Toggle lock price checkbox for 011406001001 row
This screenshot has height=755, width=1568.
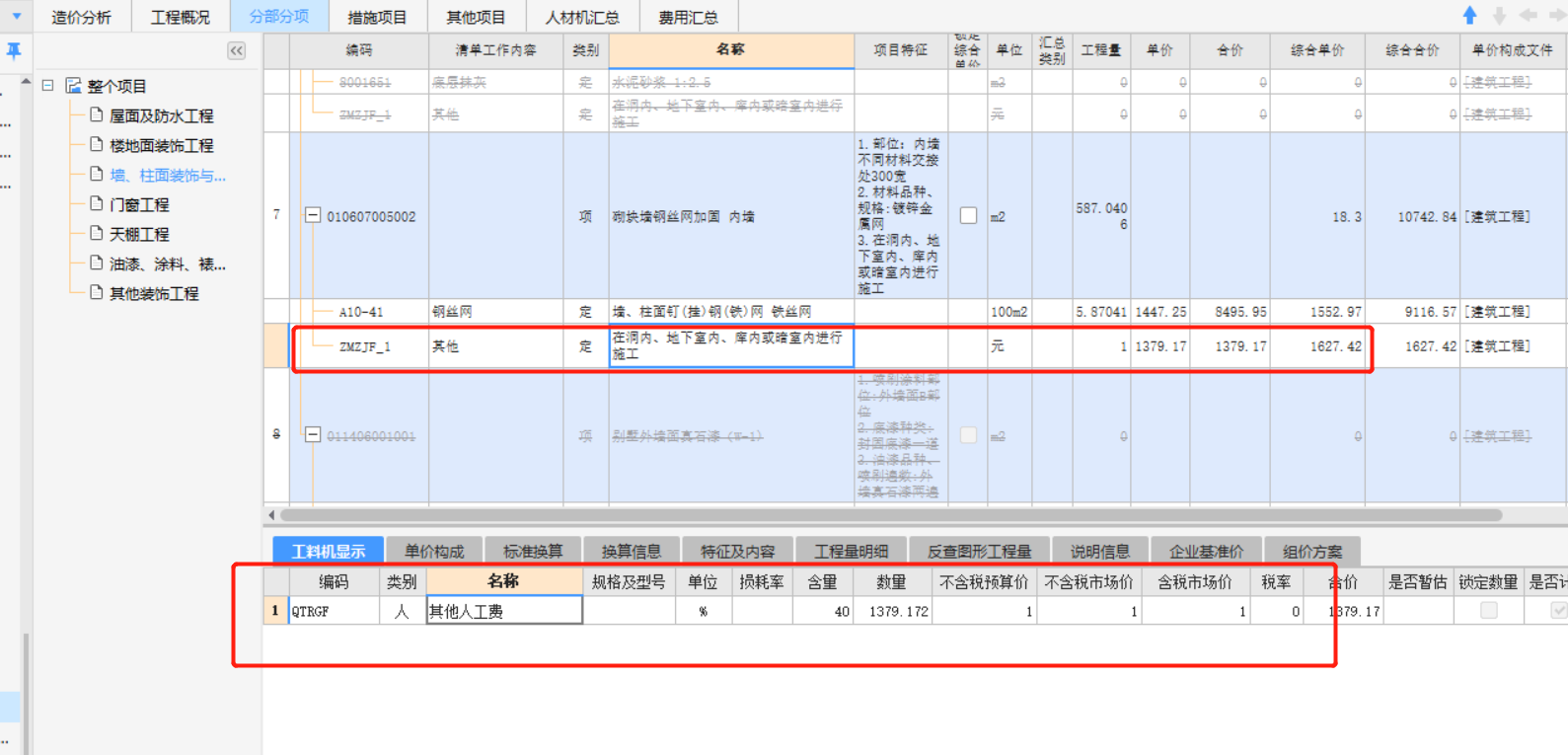(x=968, y=435)
